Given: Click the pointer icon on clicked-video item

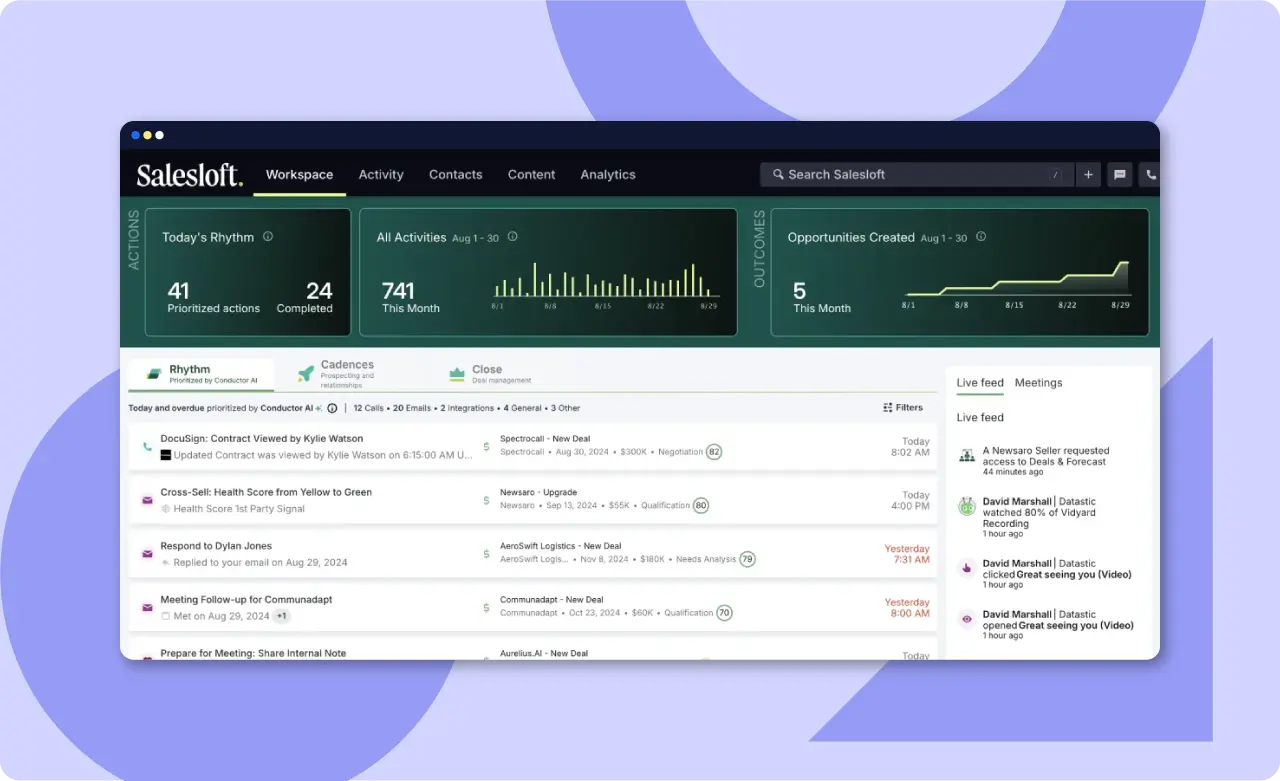Looking at the screenshot, I should pyautogui.click(x=967, y=568).
